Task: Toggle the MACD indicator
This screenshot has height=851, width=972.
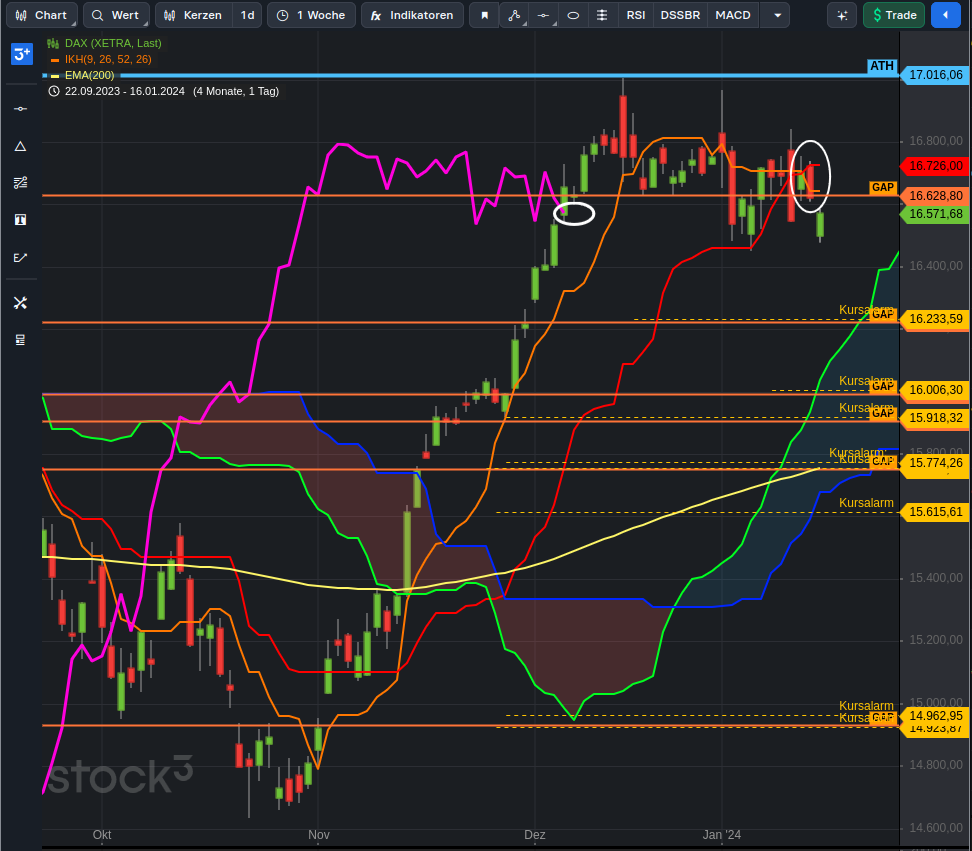Action: tap(733, 15)
